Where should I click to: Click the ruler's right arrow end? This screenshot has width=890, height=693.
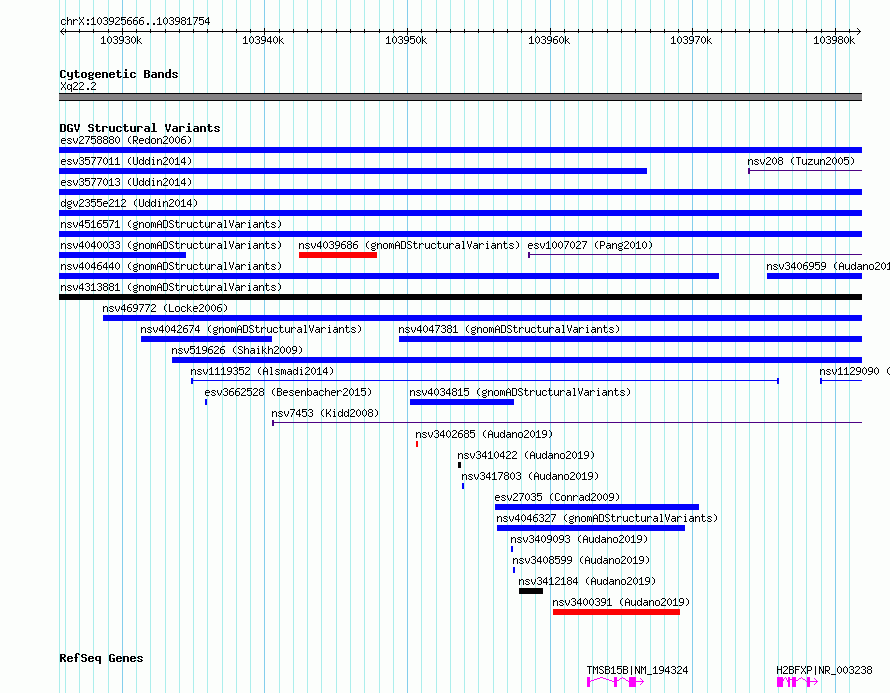pos(859,32)
